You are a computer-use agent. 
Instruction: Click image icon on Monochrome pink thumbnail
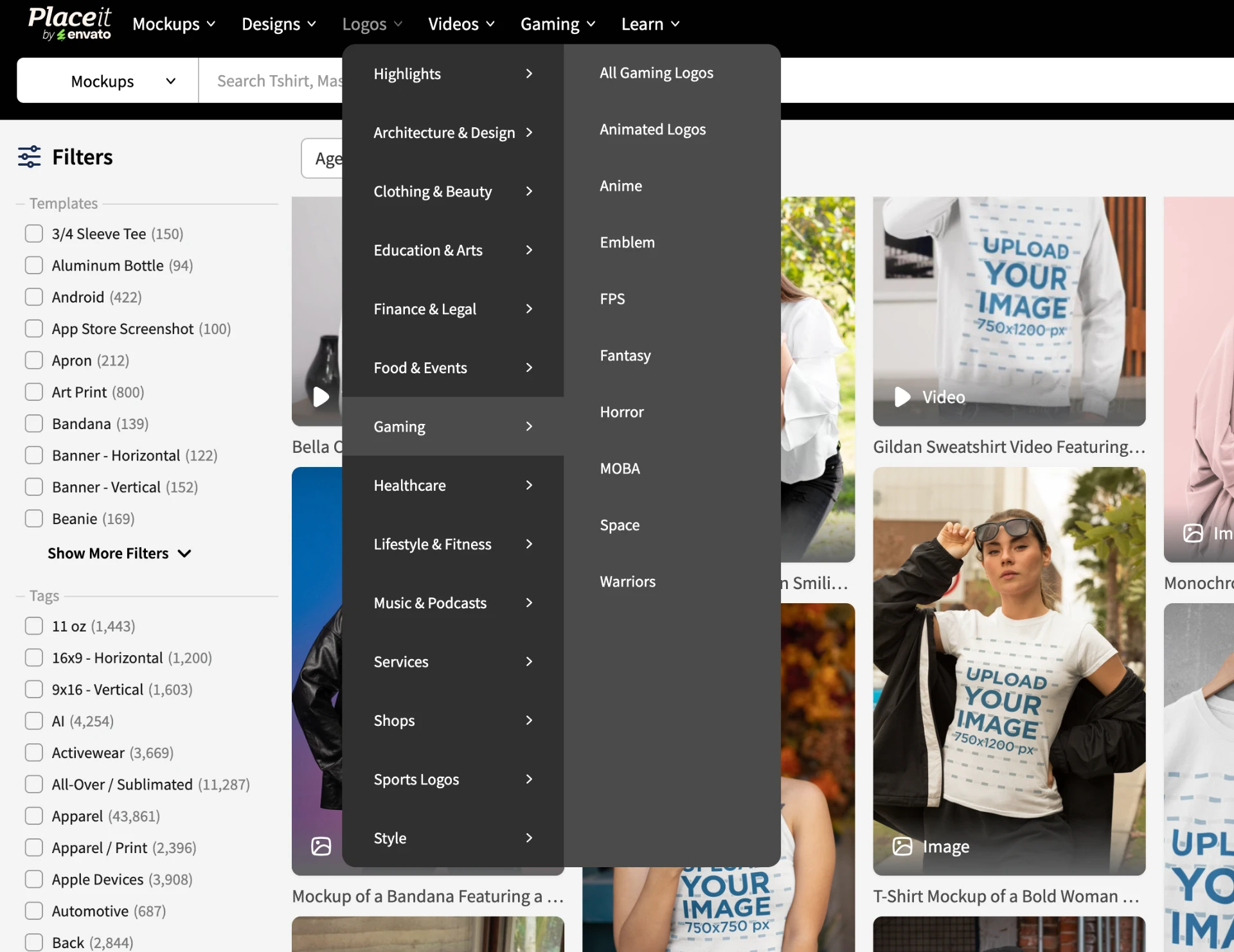tap(1194, 533)
